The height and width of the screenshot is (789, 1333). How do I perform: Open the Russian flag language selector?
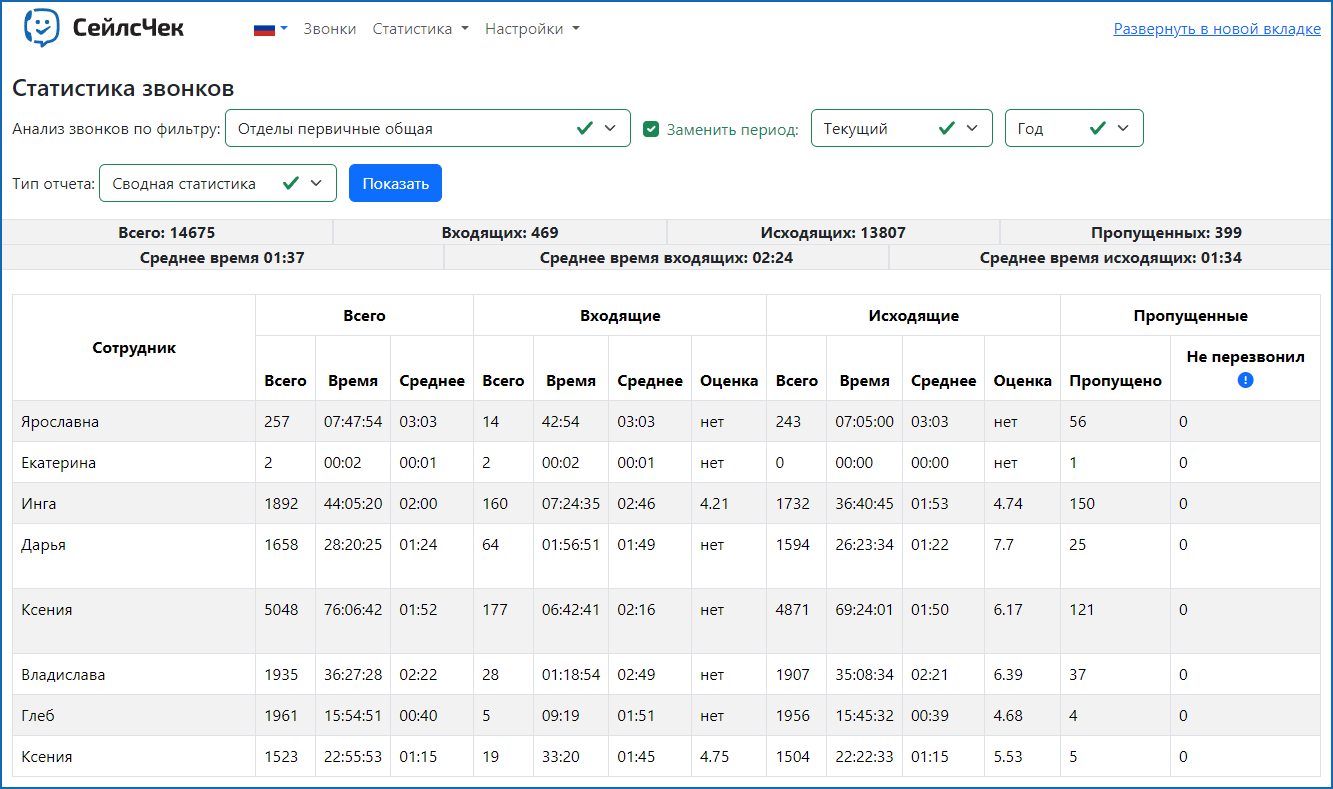[x=270, y=29]
